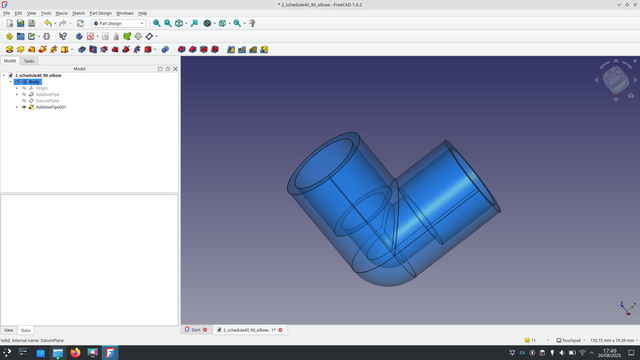640x360 pixels.
Task: Create a new Body icon
Action: pyautogui.click(x=79, y=36)
